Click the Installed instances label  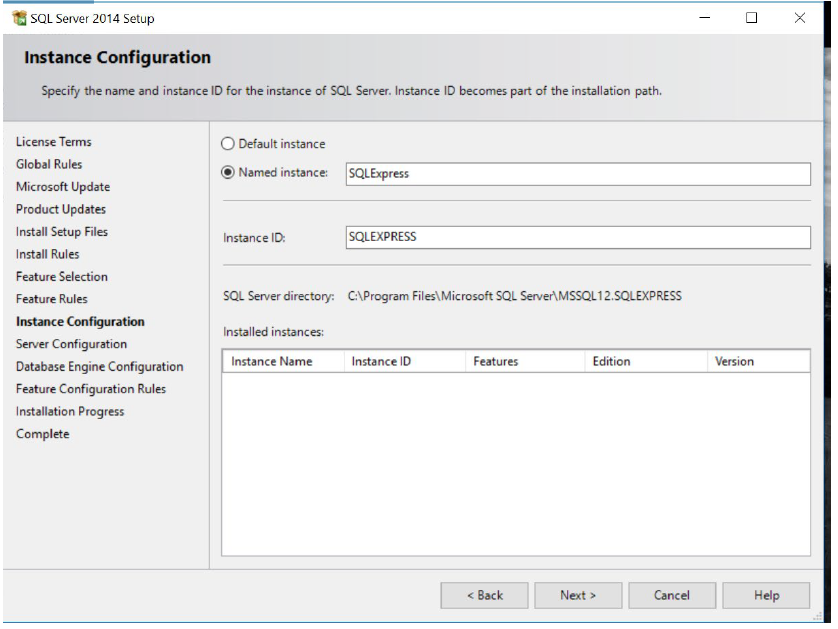[x=273, y=332]
